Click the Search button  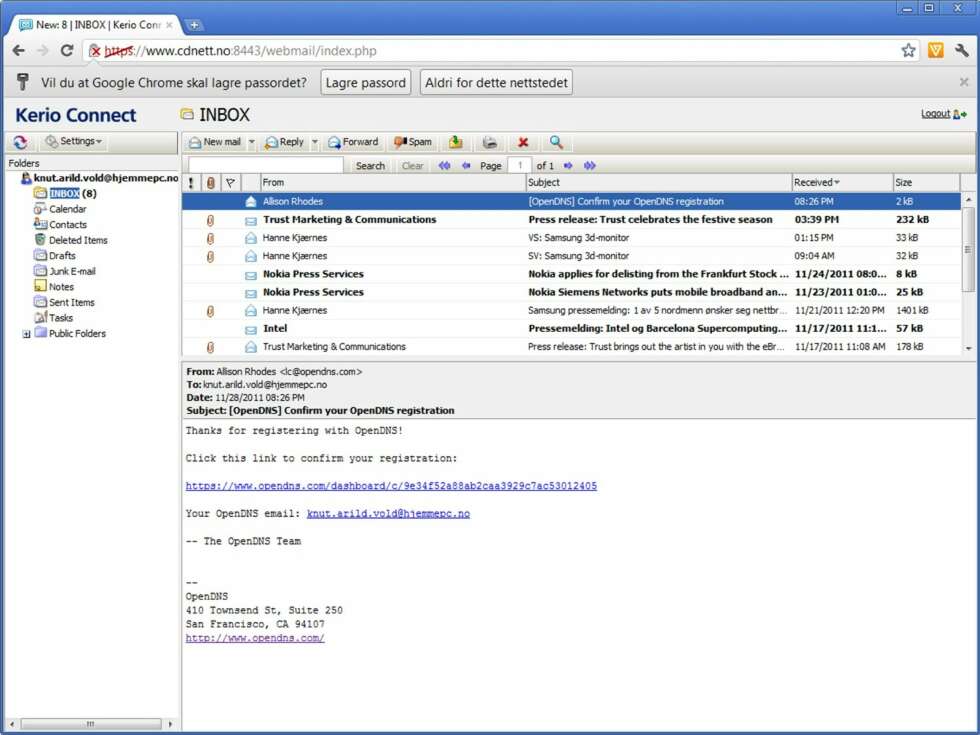point(370,166)
